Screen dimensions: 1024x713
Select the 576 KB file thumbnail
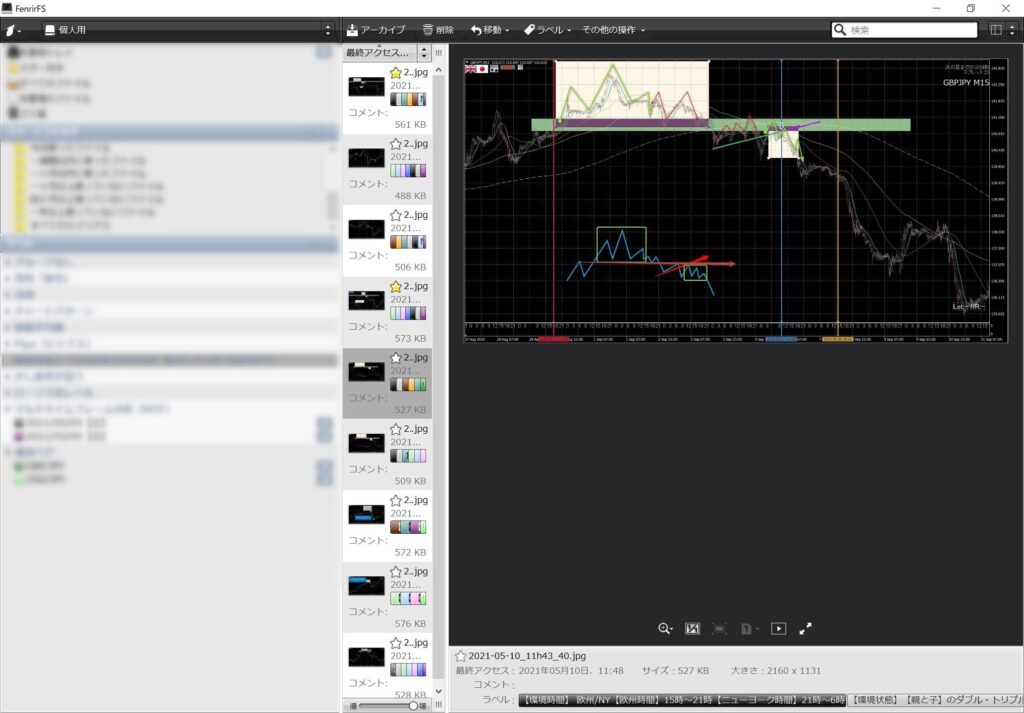click(x=366, y=585)
